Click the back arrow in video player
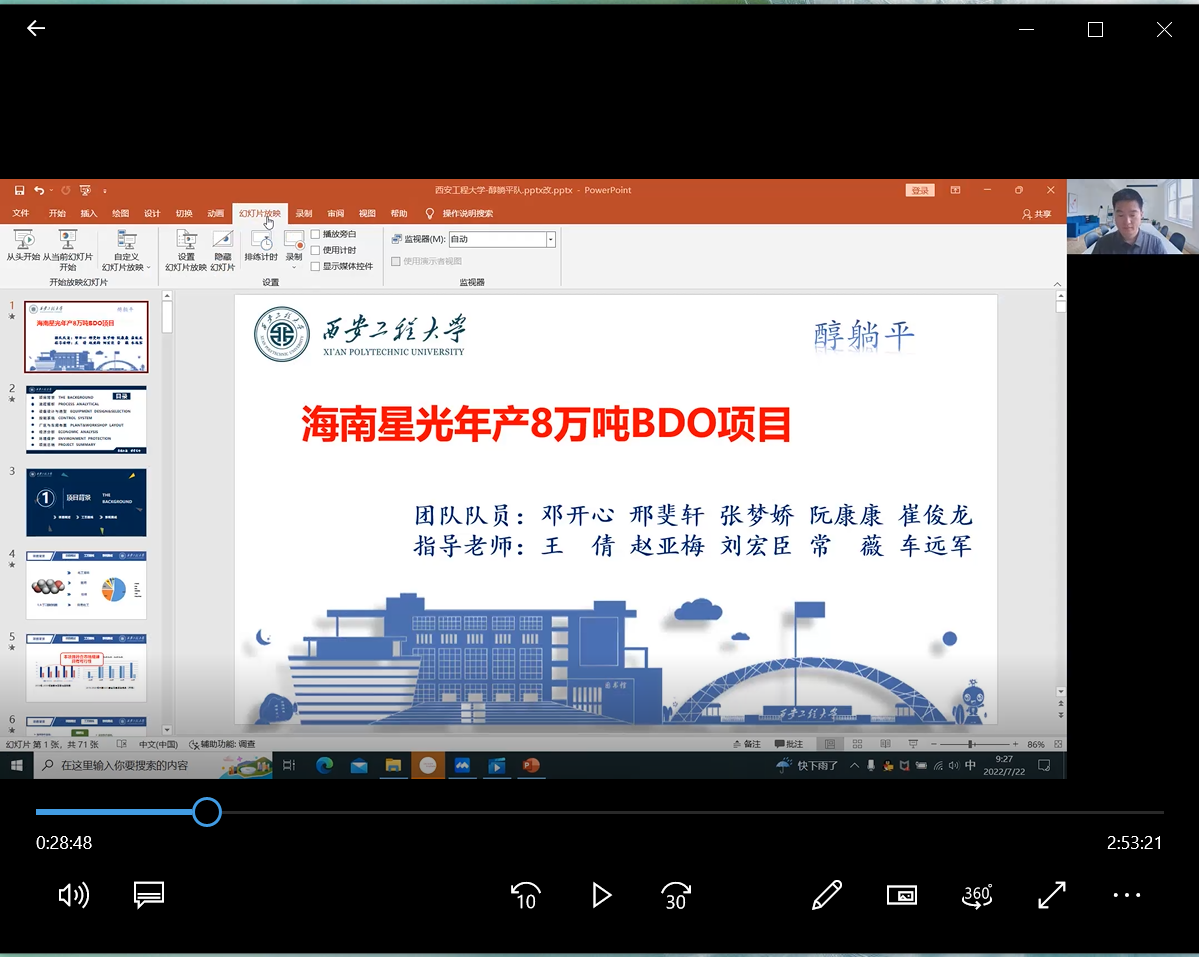Screen dimensions: 1199x957 tap(36, 29)
